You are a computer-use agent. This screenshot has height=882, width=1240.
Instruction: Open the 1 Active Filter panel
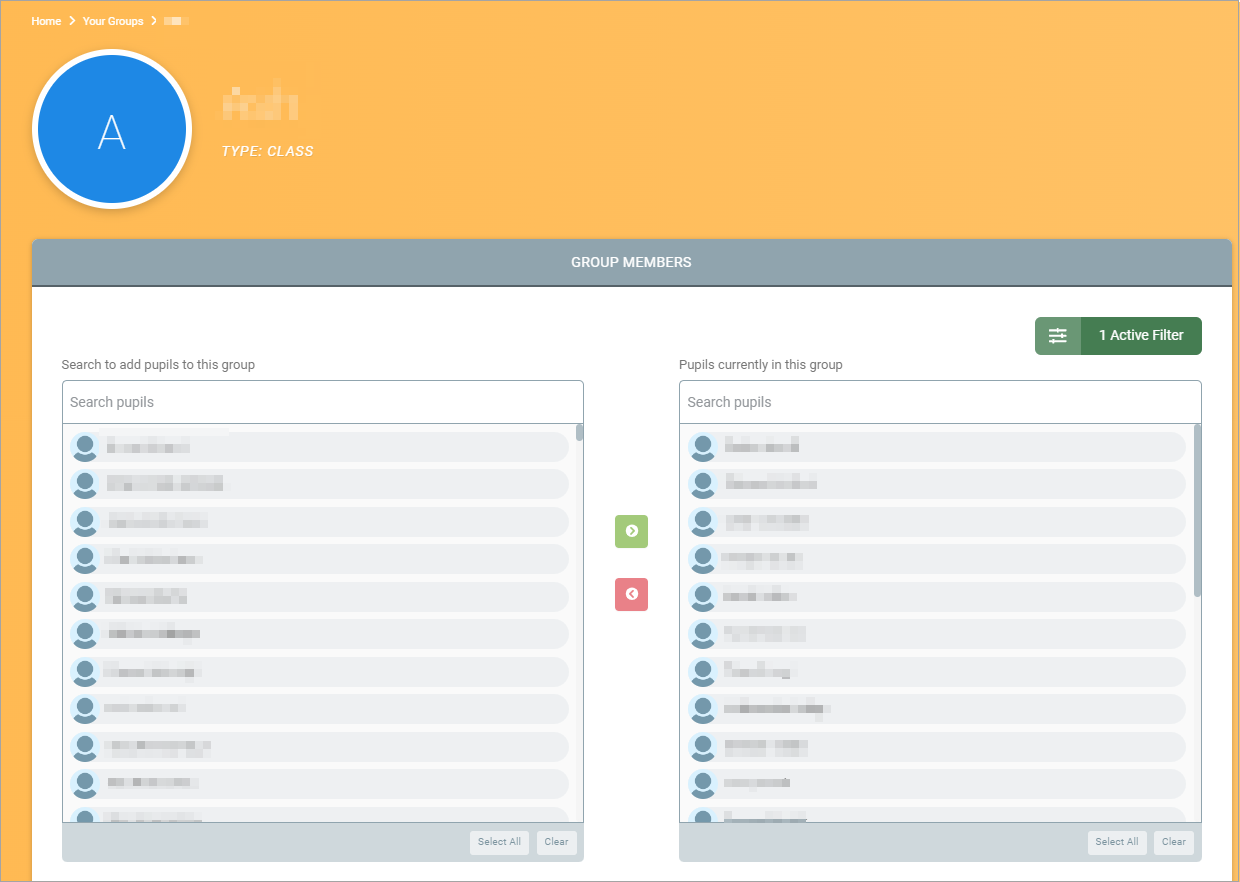[1141, 335]
